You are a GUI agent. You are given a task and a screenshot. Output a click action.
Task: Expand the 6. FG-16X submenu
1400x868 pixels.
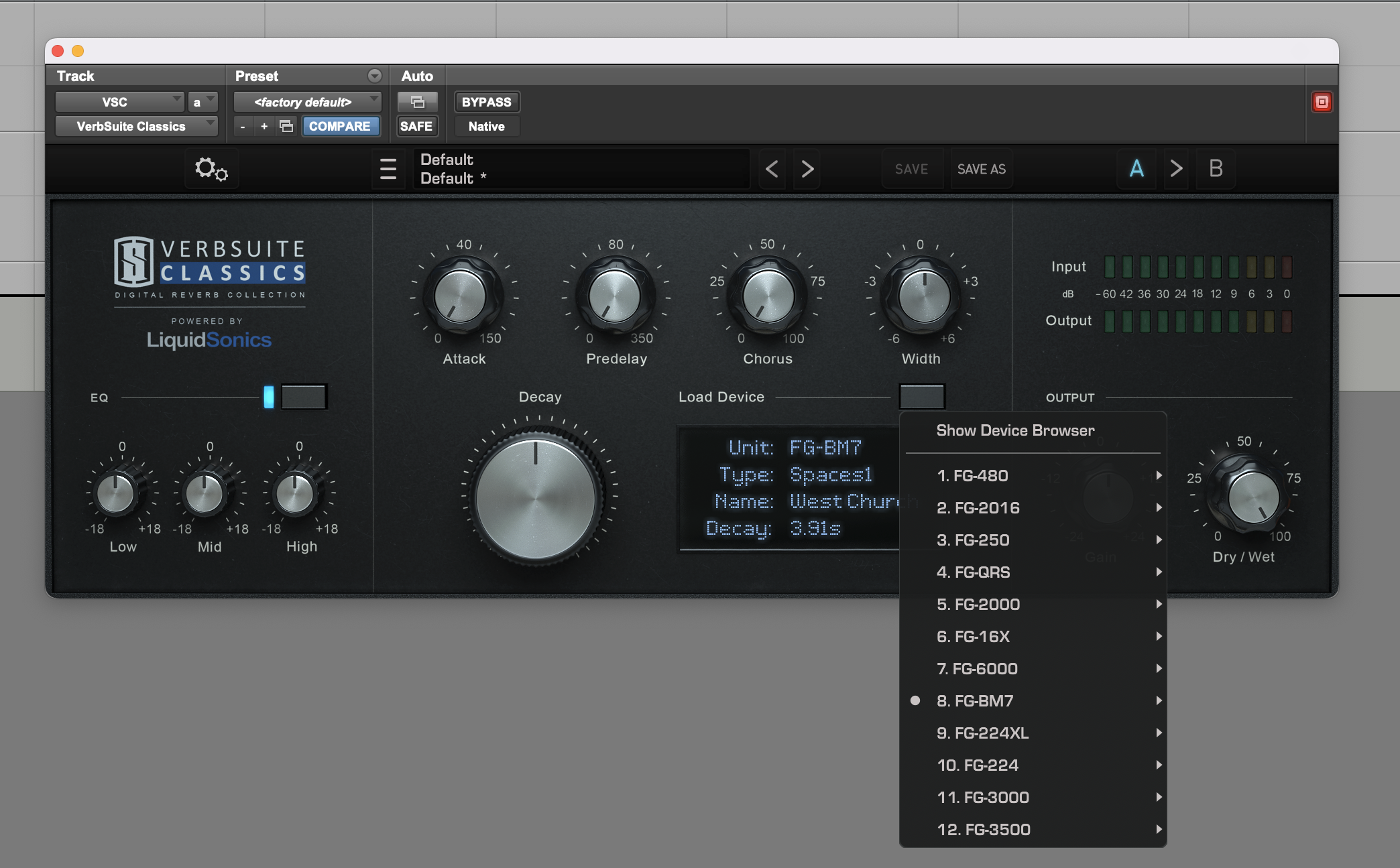coord(1033,636)
